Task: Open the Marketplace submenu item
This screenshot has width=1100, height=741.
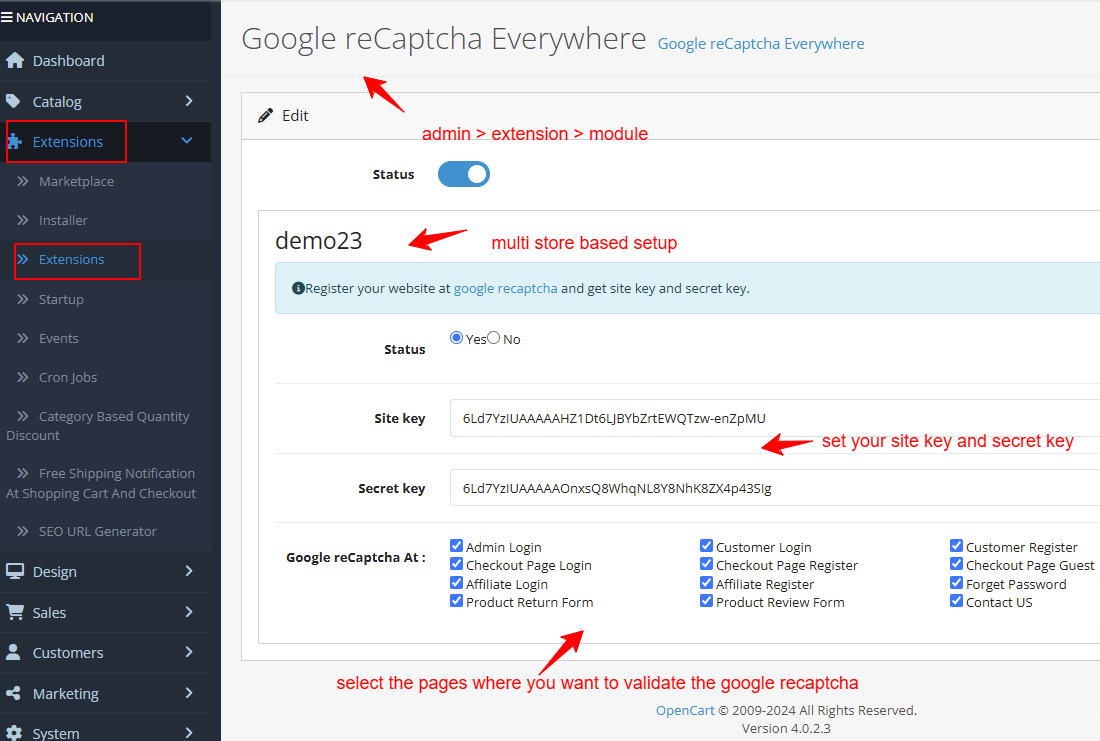Action: [105, 181]
